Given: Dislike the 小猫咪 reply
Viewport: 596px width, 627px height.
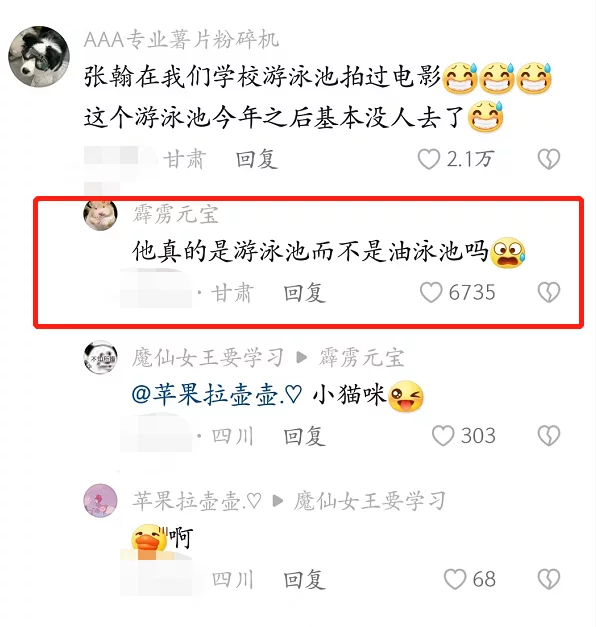Looking at the screenshot, I should coord(549,435).
